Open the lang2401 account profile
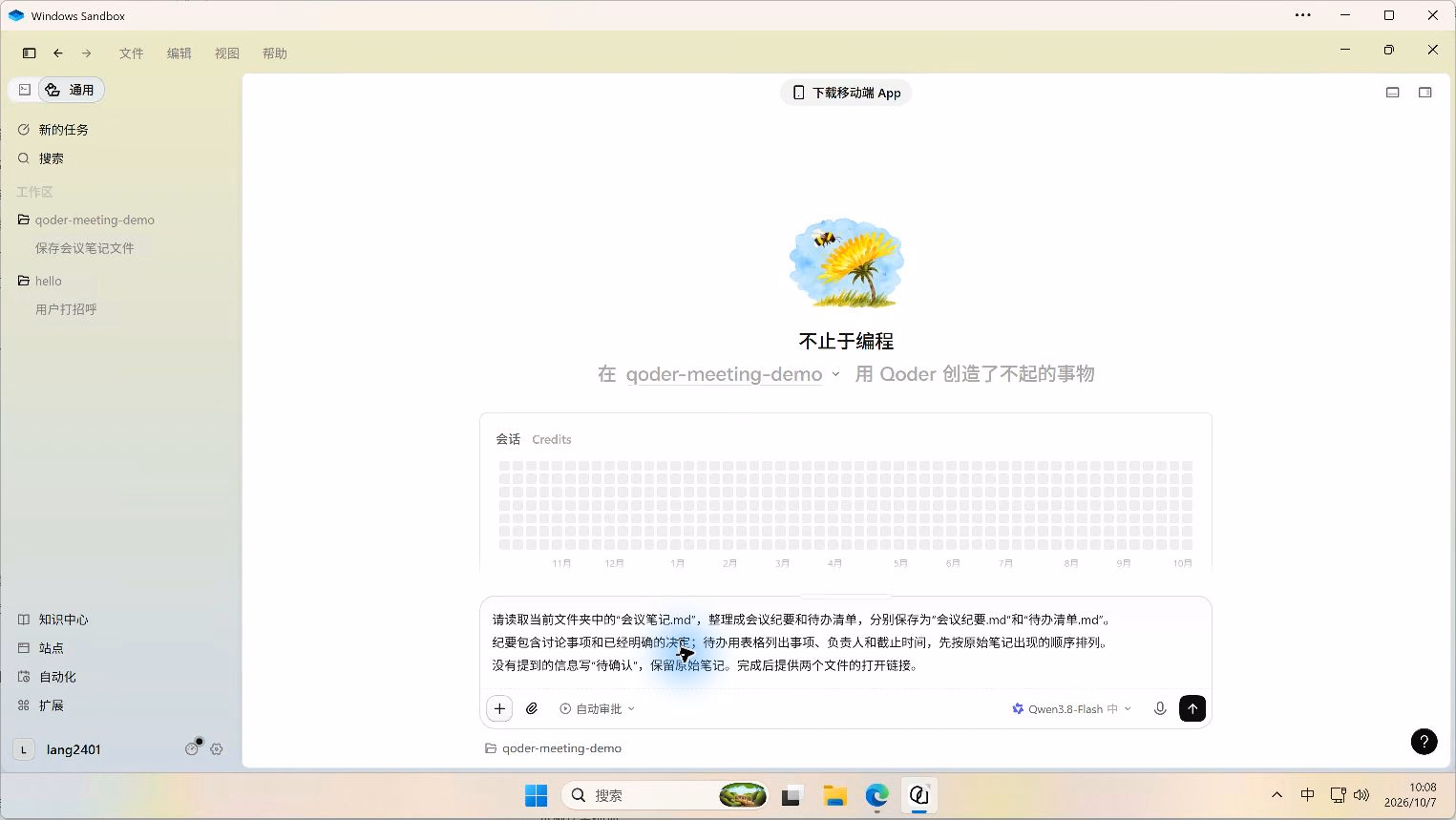1456x820 pixels. [x=57, y=749]
